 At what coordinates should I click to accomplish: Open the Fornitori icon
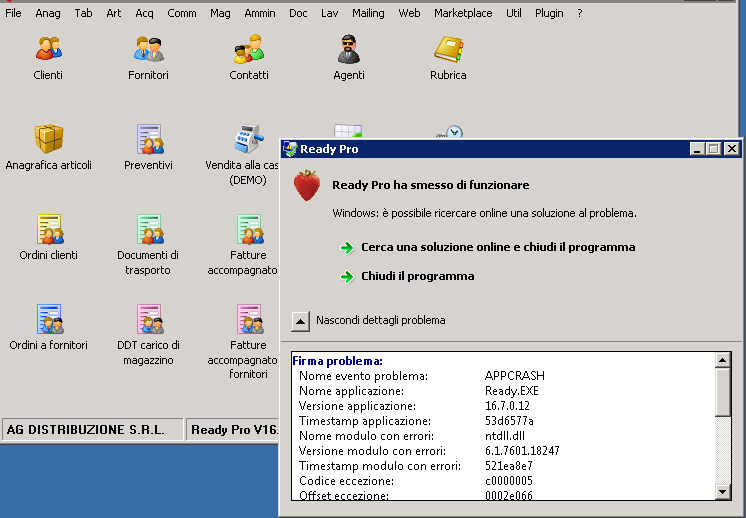(148, 48)
